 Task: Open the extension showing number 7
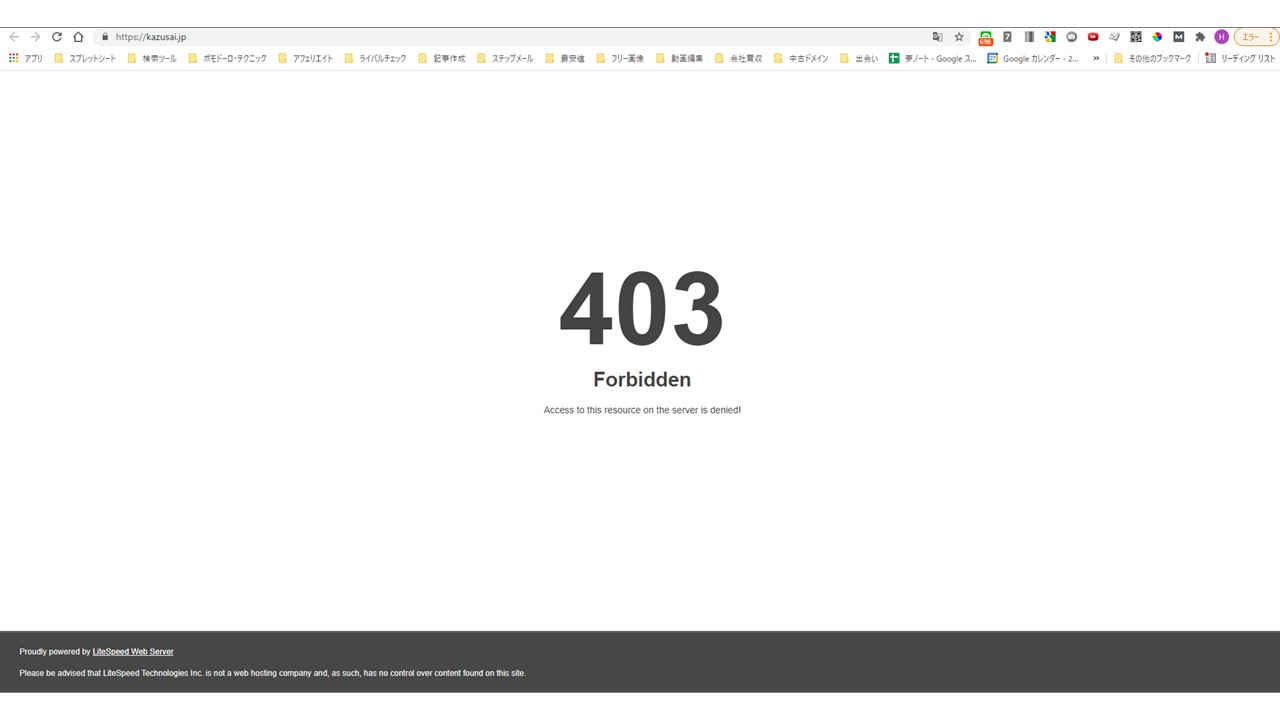pos(1007,37)
